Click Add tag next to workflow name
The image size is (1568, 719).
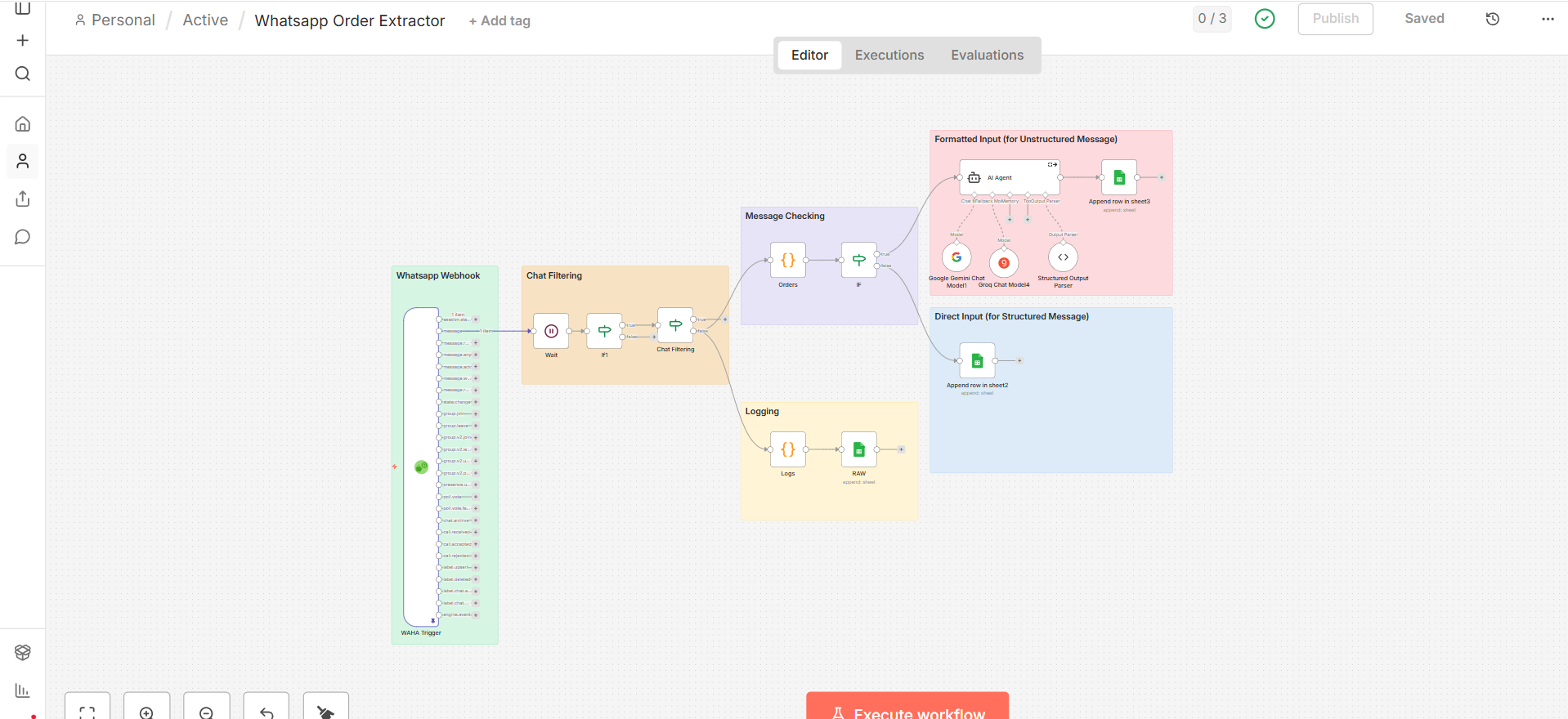click(500, 21)
